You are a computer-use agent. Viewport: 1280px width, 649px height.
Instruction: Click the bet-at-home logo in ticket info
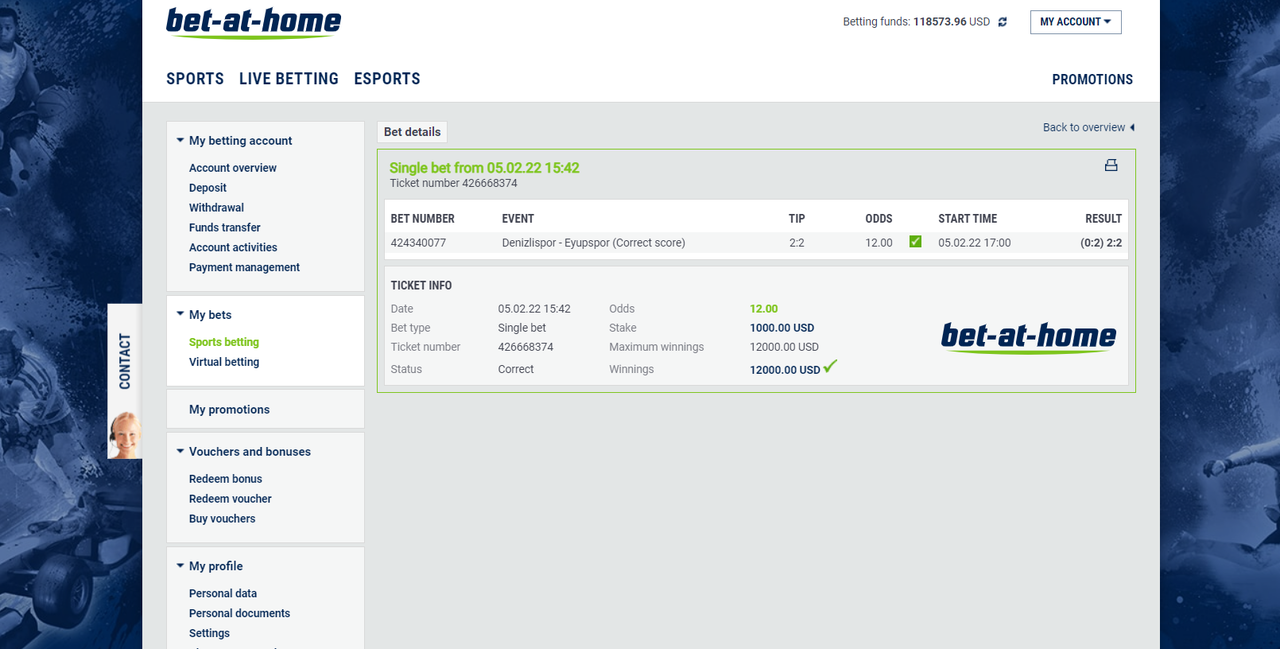tap(1029, 338)
